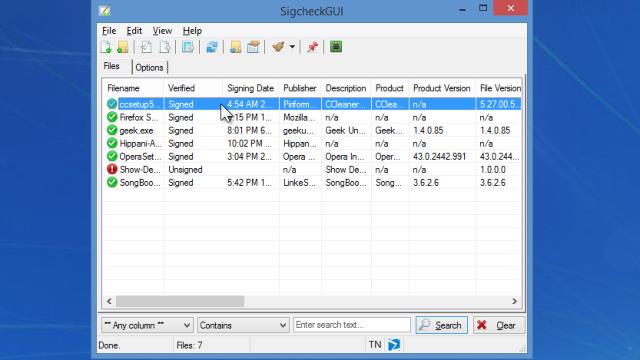Select the geek.exe filename cell
This screenshot has width=640, height=360.
(x=136, y=131)
